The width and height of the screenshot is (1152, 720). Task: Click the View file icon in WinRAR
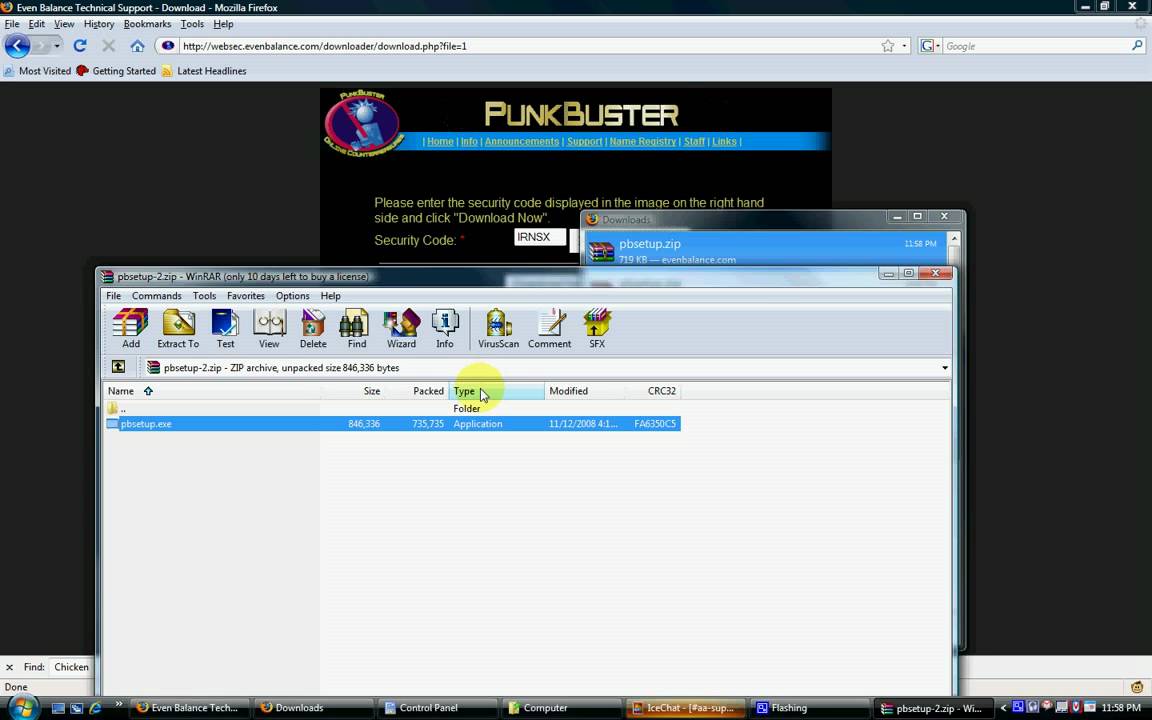tap(269, 328)
